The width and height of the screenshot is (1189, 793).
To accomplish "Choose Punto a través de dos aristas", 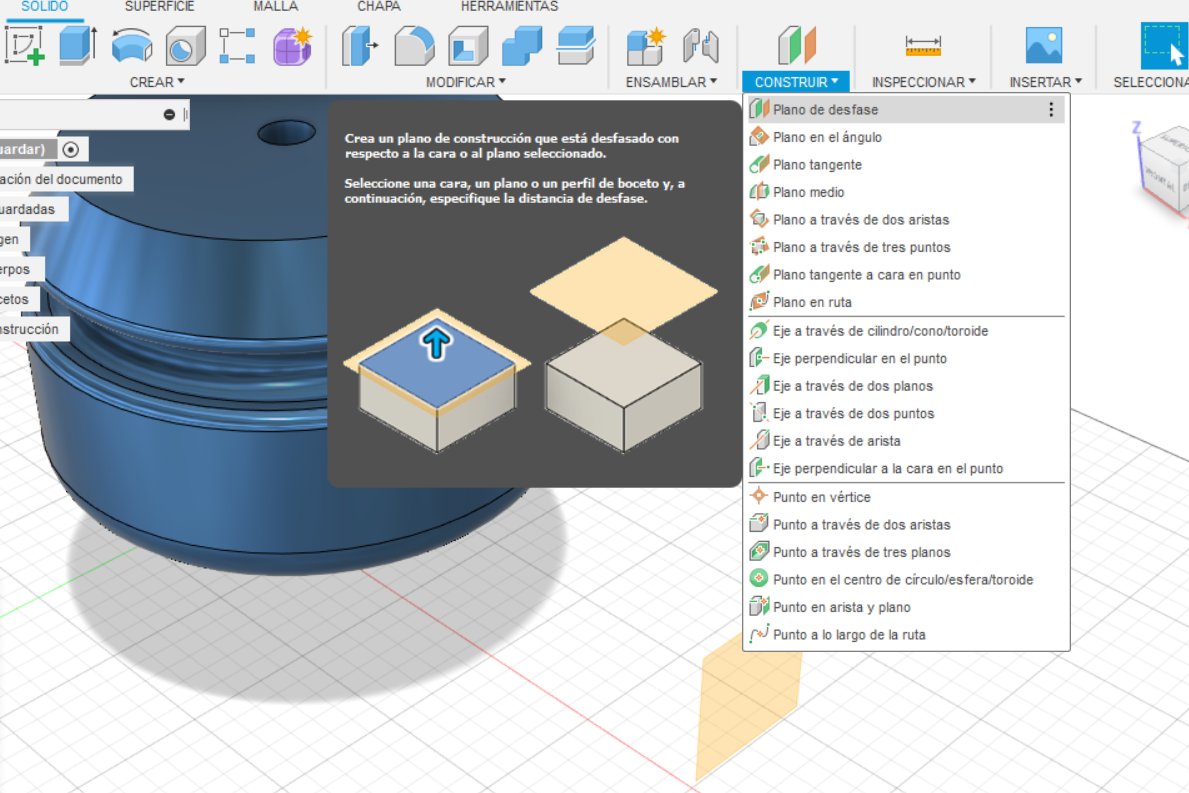I will point(906,525).
